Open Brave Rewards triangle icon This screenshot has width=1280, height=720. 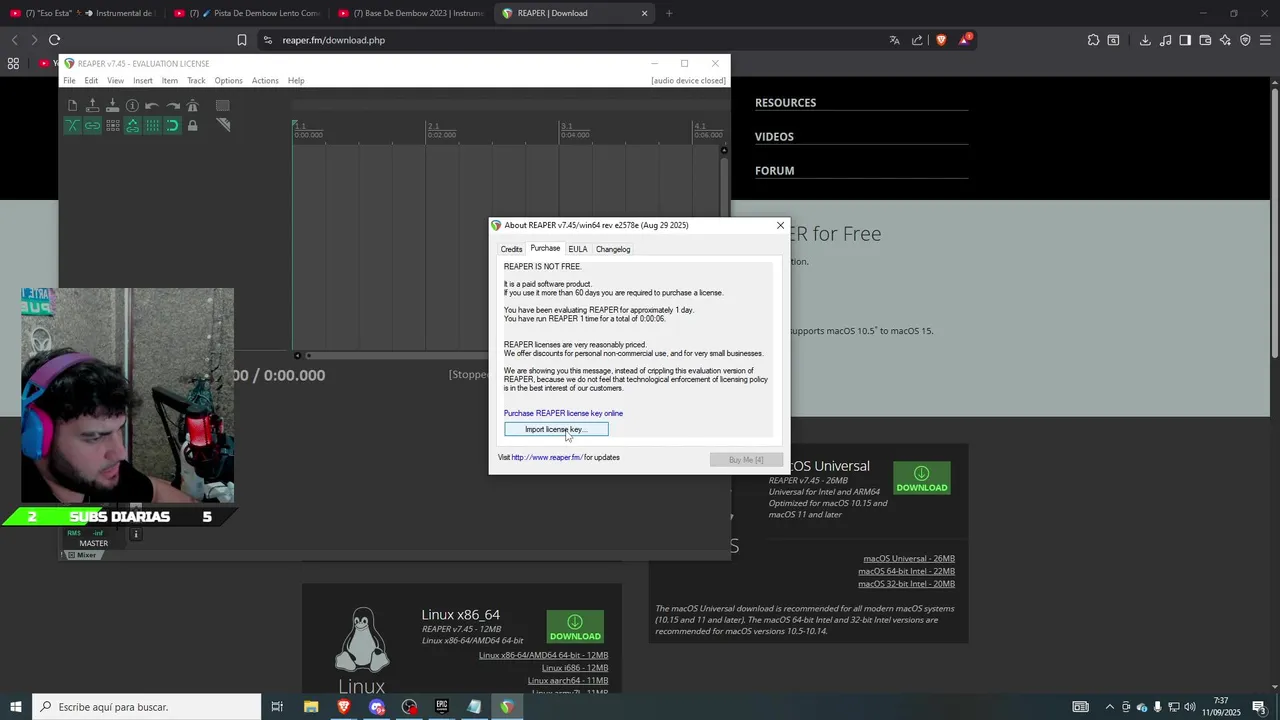[x=965, y=40]
